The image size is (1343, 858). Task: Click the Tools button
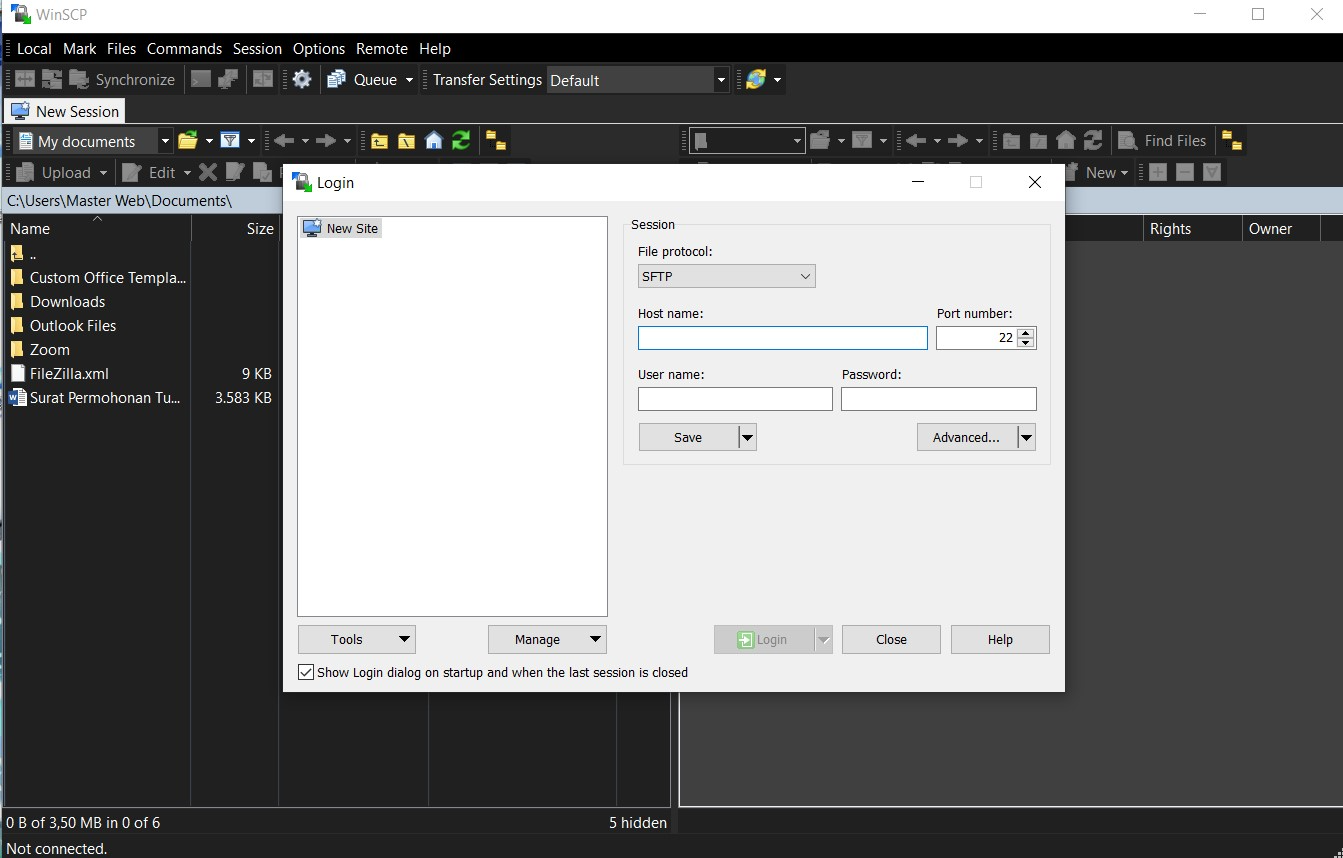(x=356, y=639)
